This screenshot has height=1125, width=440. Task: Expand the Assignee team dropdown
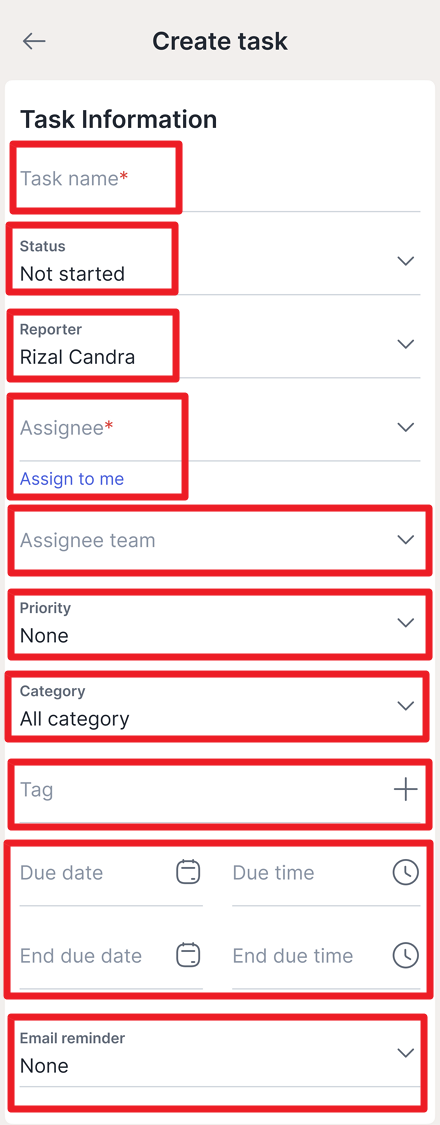(x=220, y=540)
